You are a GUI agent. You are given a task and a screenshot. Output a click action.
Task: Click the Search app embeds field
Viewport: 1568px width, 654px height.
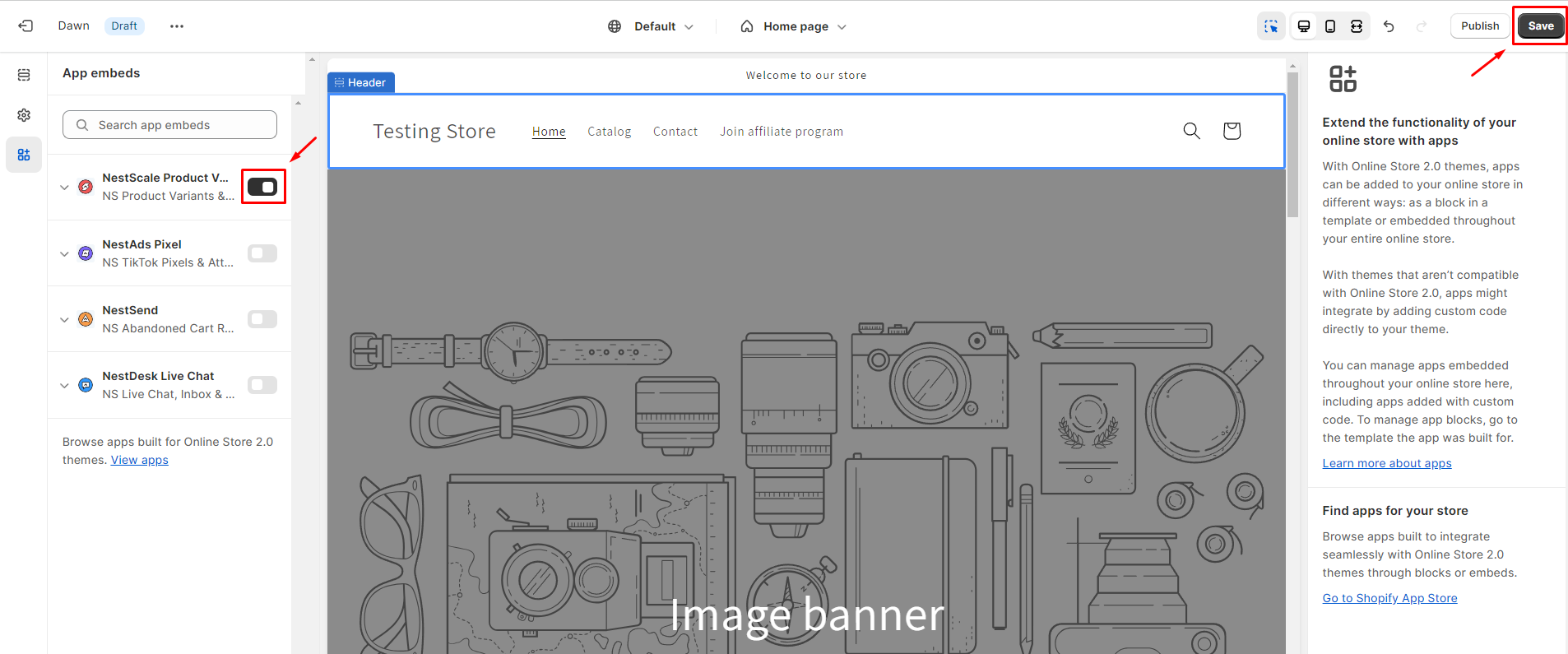pyautogui.click(x=169, y=125)
